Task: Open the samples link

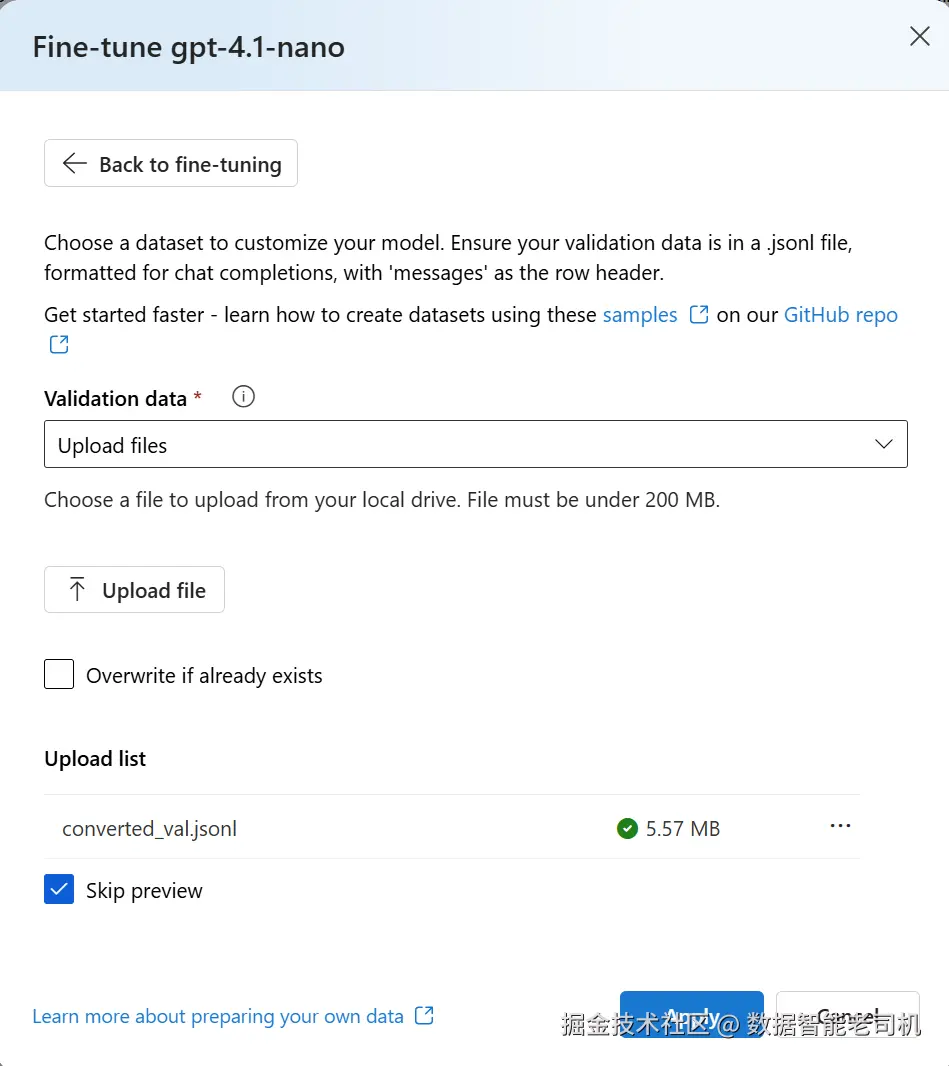Action: [x=640, y=315]
